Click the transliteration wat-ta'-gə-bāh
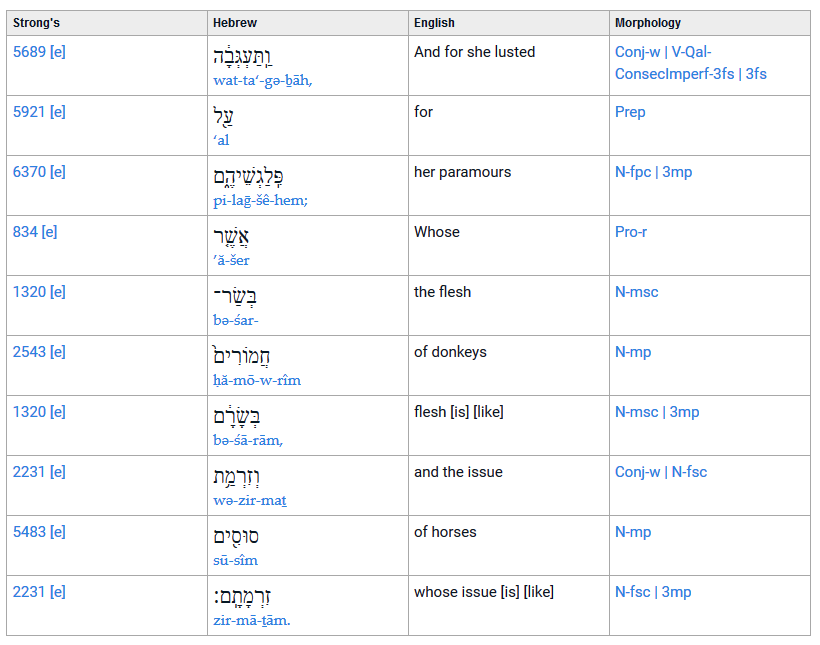This screenshot has width=820, height=645. 263,81
